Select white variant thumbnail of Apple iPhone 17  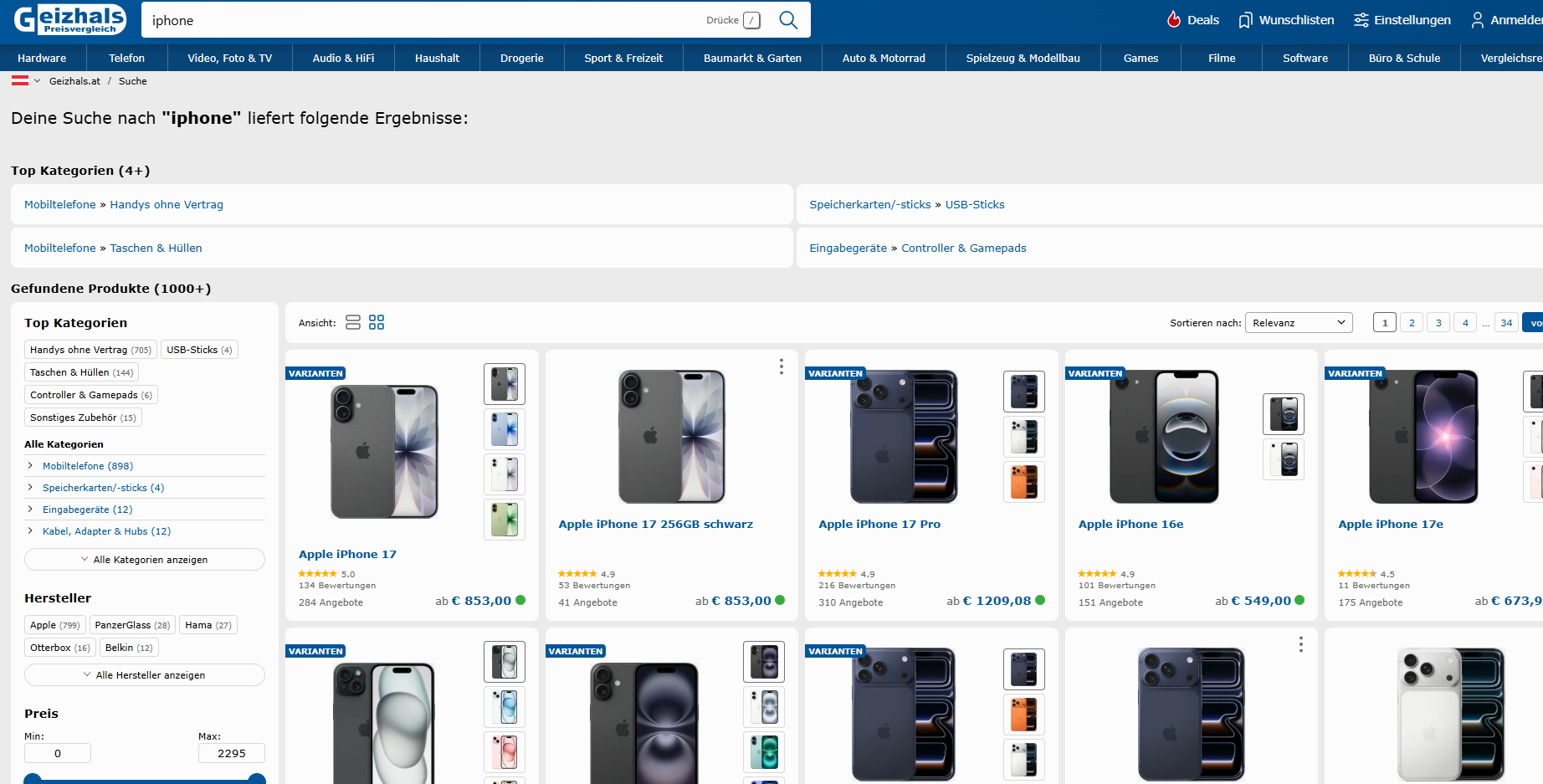[505, 474]
